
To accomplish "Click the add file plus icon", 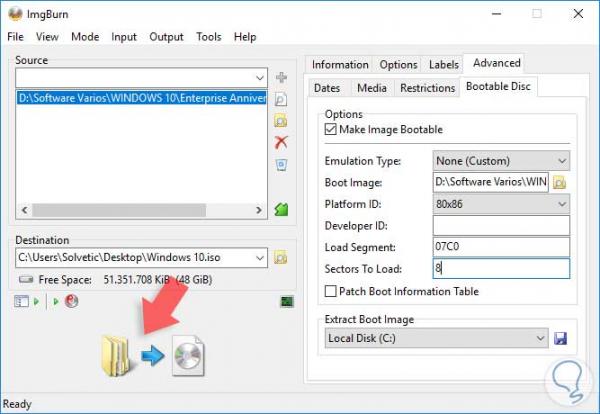I will (x=281, y=78).
